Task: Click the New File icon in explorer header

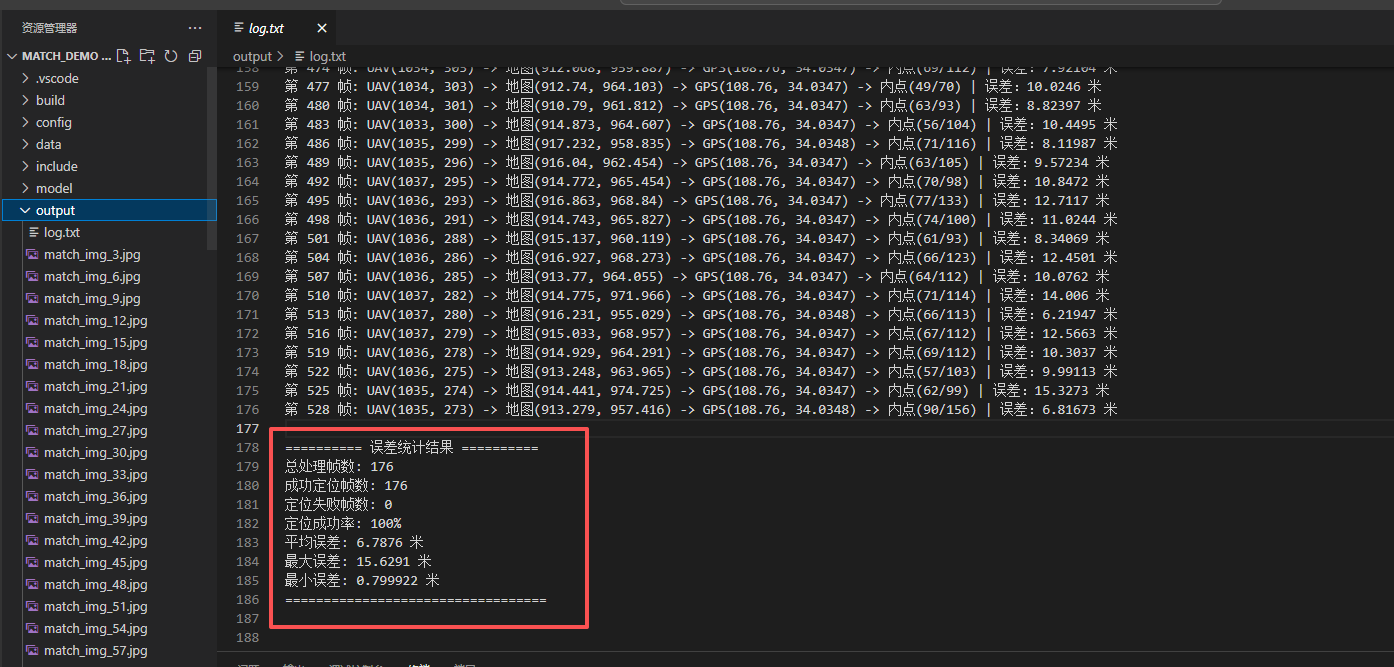Action: point(123,56)
